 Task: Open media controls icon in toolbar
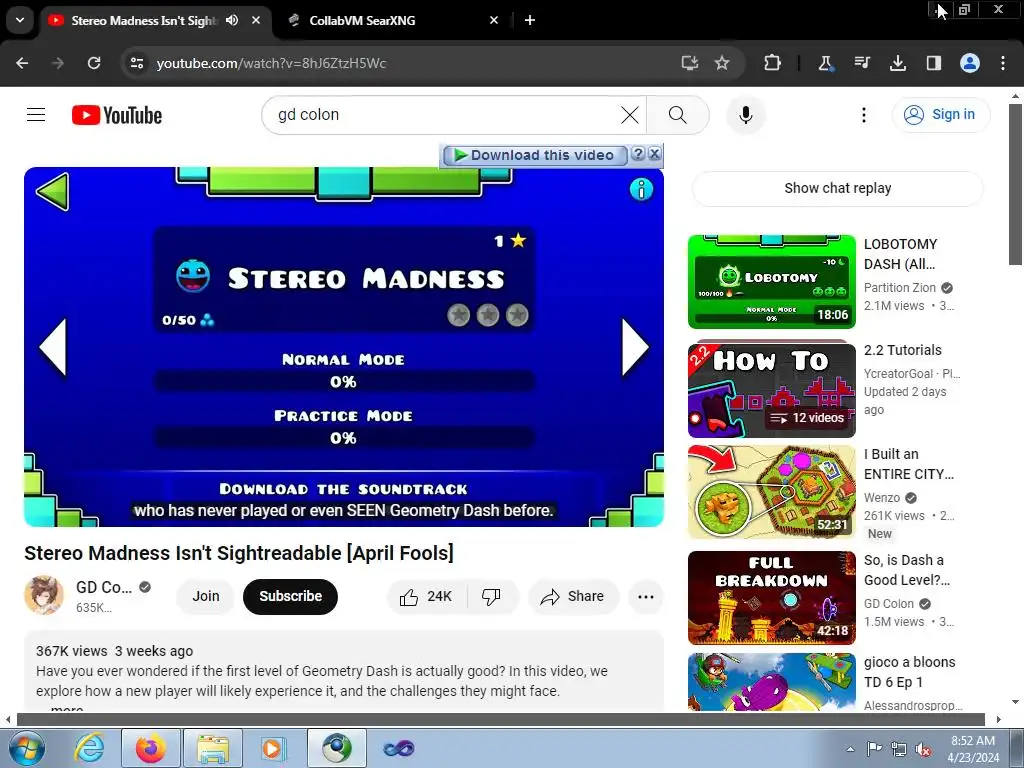point(862,63)
